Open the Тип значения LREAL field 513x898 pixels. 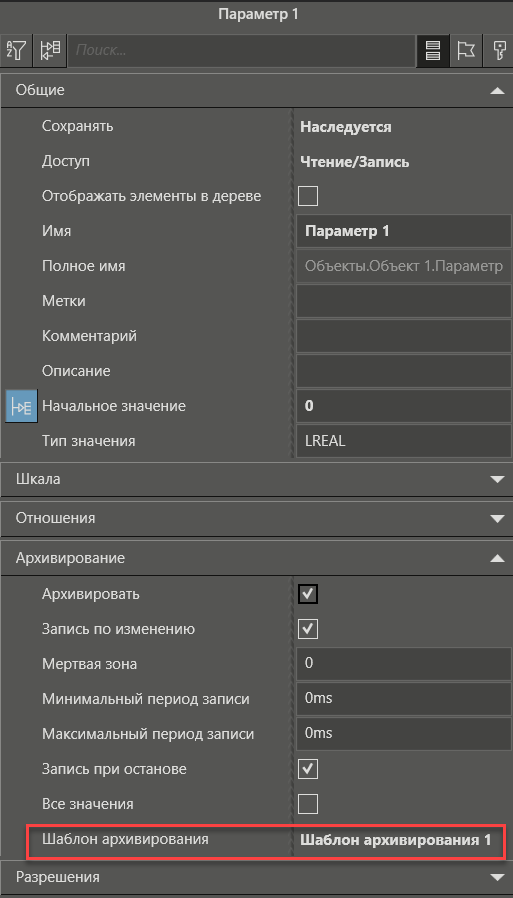pyautogui.click(x=404, y=442)
